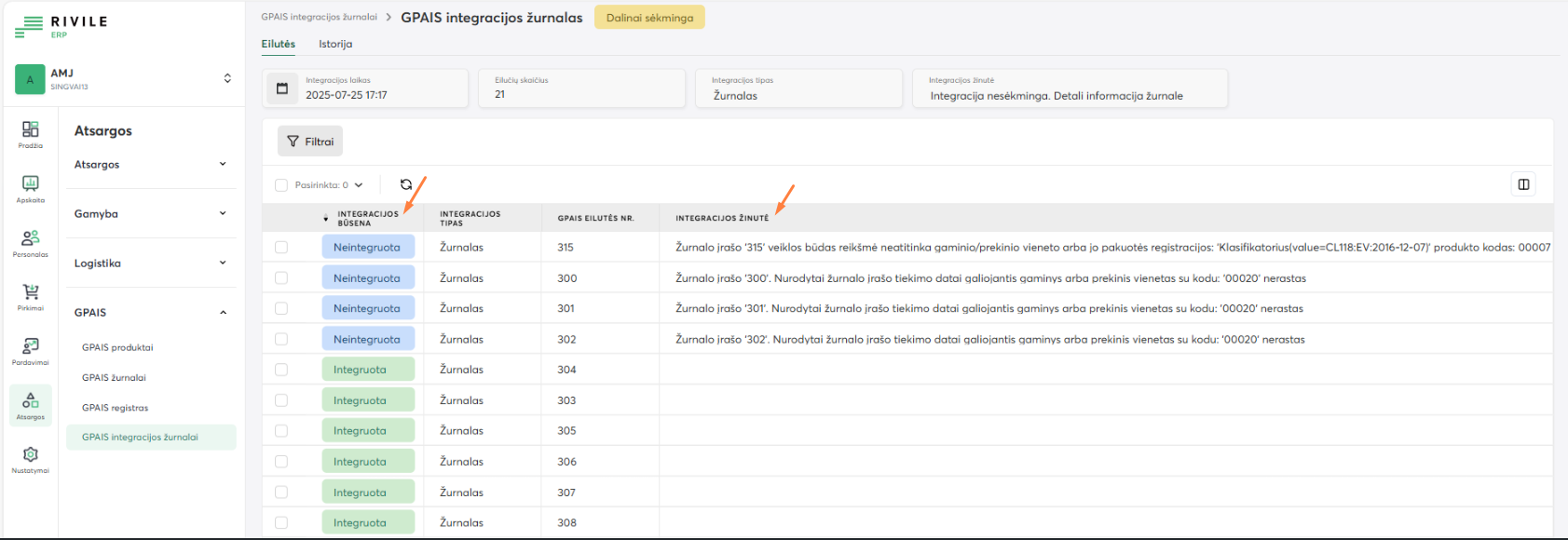
Task: Click GPAIS integracijos žurnalai breadcrumb link
Action: [x=319, y=17]
